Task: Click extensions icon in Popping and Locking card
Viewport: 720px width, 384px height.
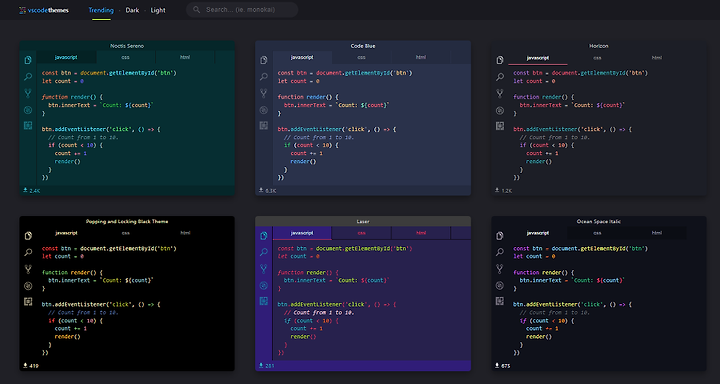Action: pyautogui.click(x=28, y=301)
